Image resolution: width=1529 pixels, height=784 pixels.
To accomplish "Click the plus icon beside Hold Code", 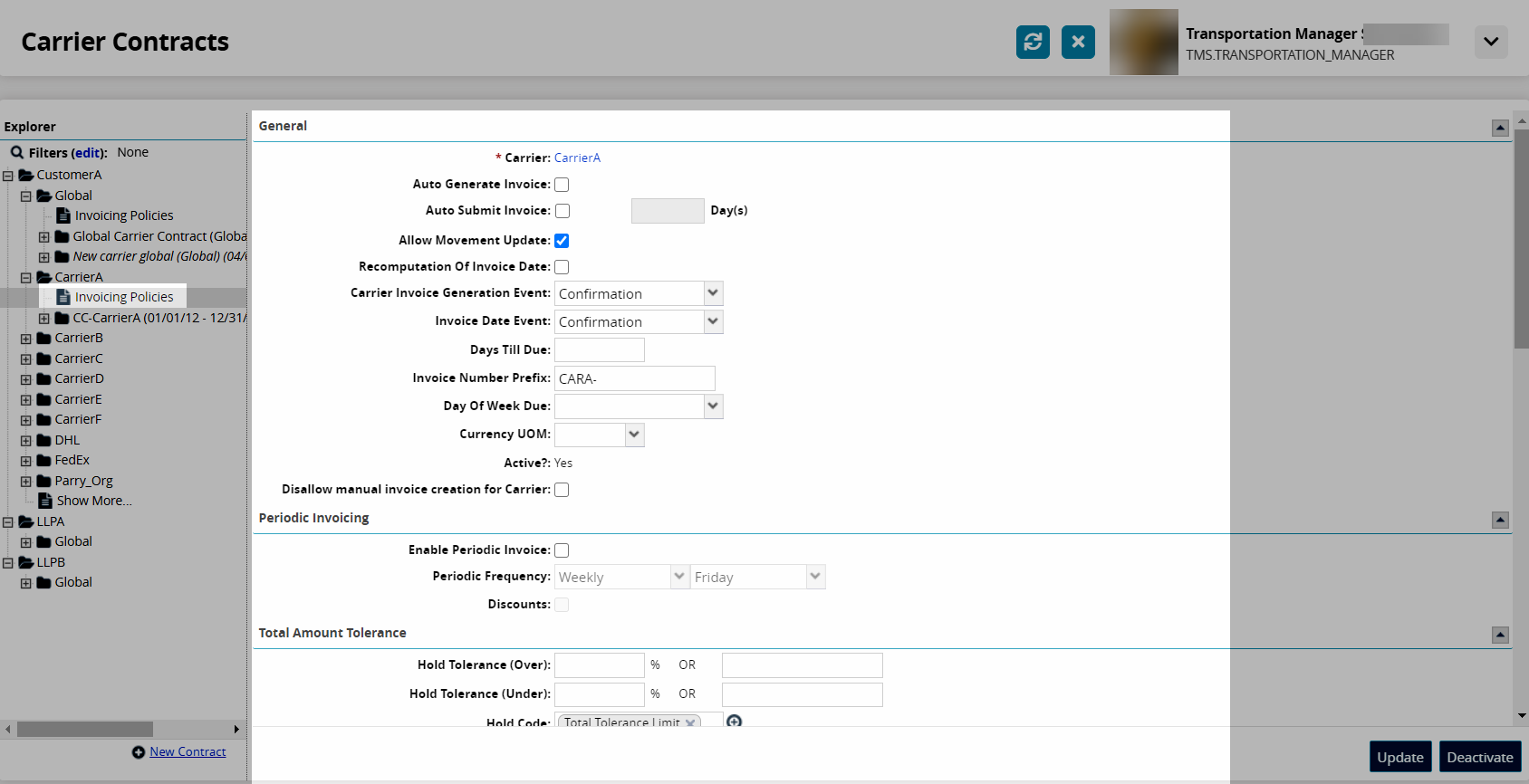I will tap(735, 721).
